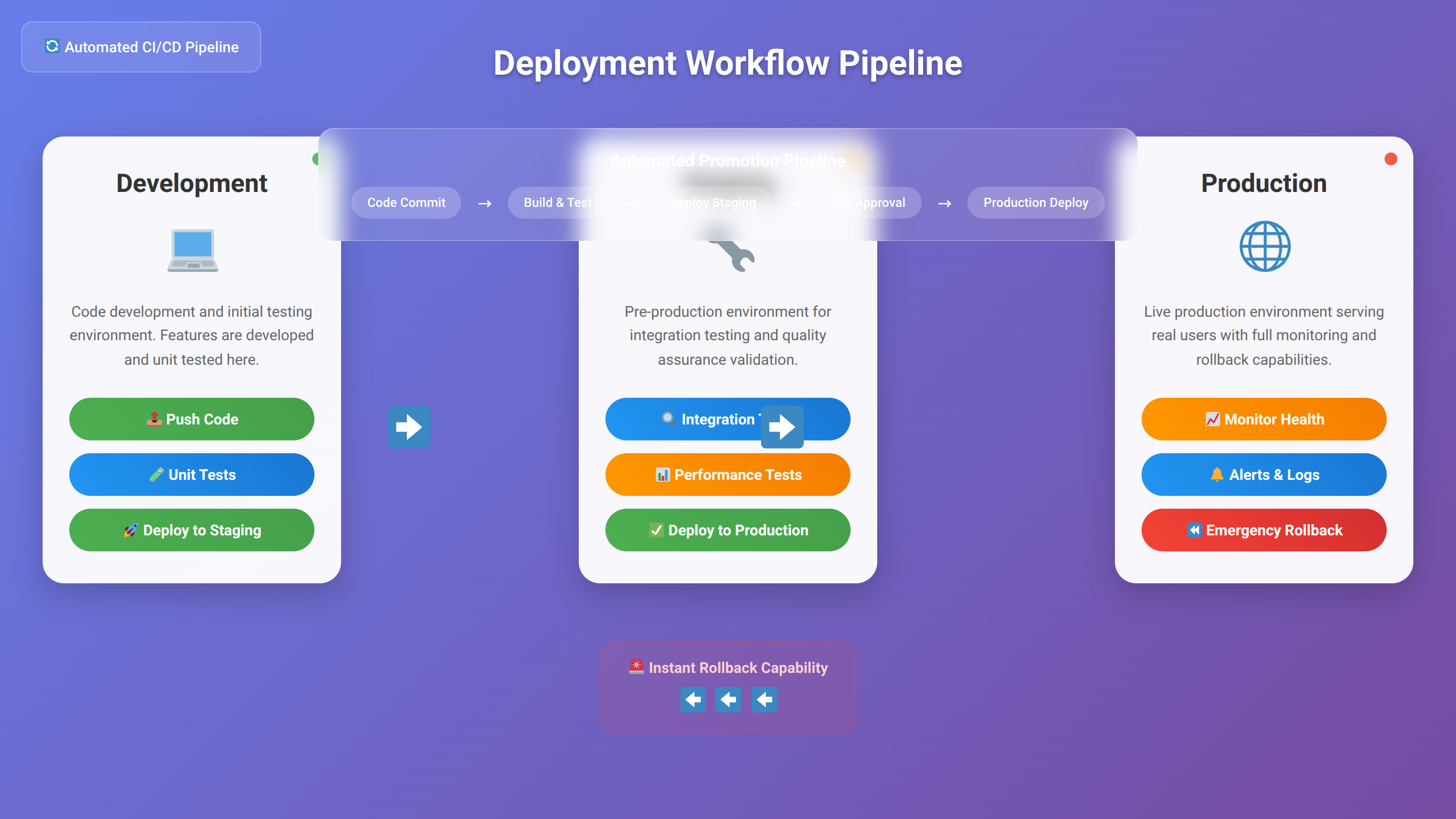Click the right arrow between Development and Staging
Screen dimensions: 1456x819
point(409,427)
